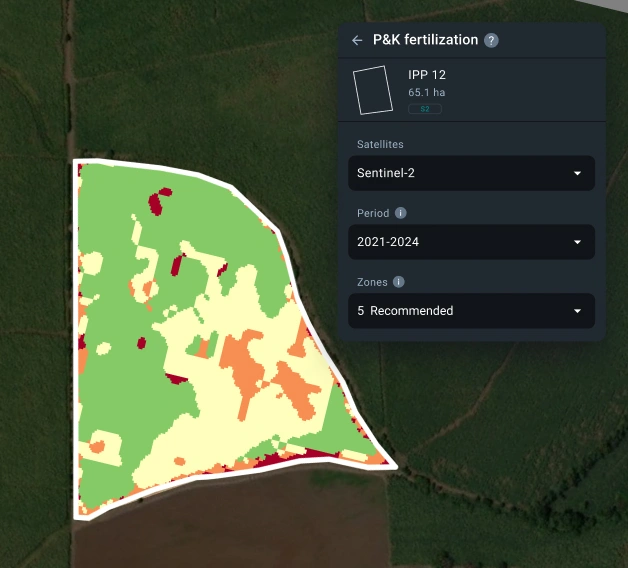Open the 5 Recommended zones dropdown

coord(471,311)
